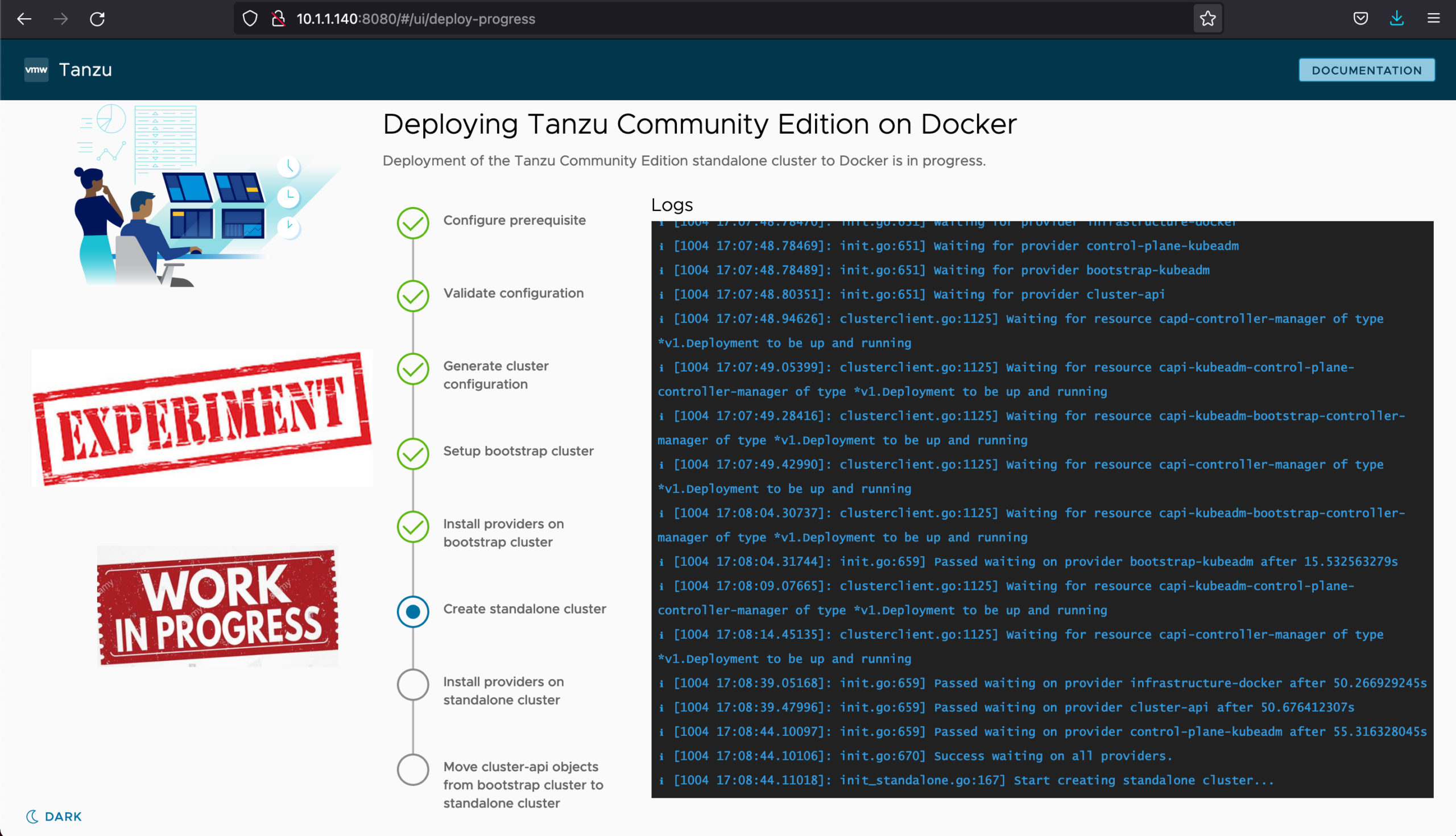
Task: Click the deployment in progress subtitle
Action: (684, 161)
